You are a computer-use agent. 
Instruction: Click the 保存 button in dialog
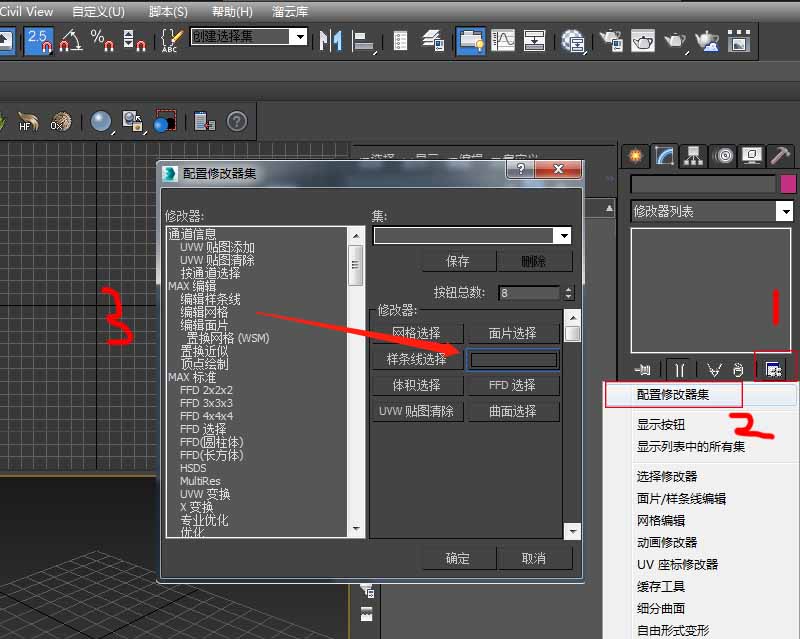click(458, 261)
